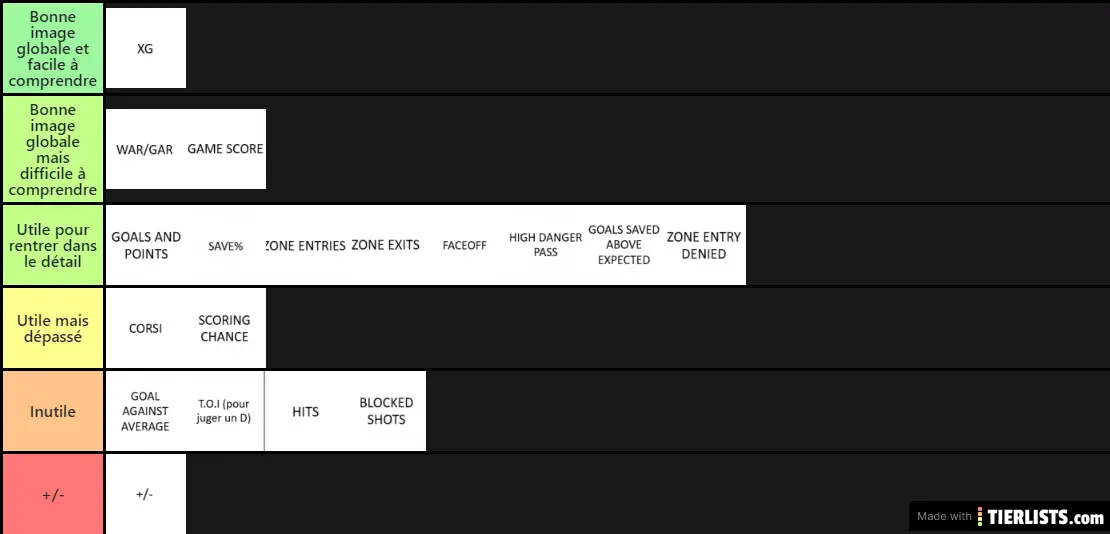Select the ZONE ENTRY DENIED tile
This screenshot has width=1110, height=534.
706,245
